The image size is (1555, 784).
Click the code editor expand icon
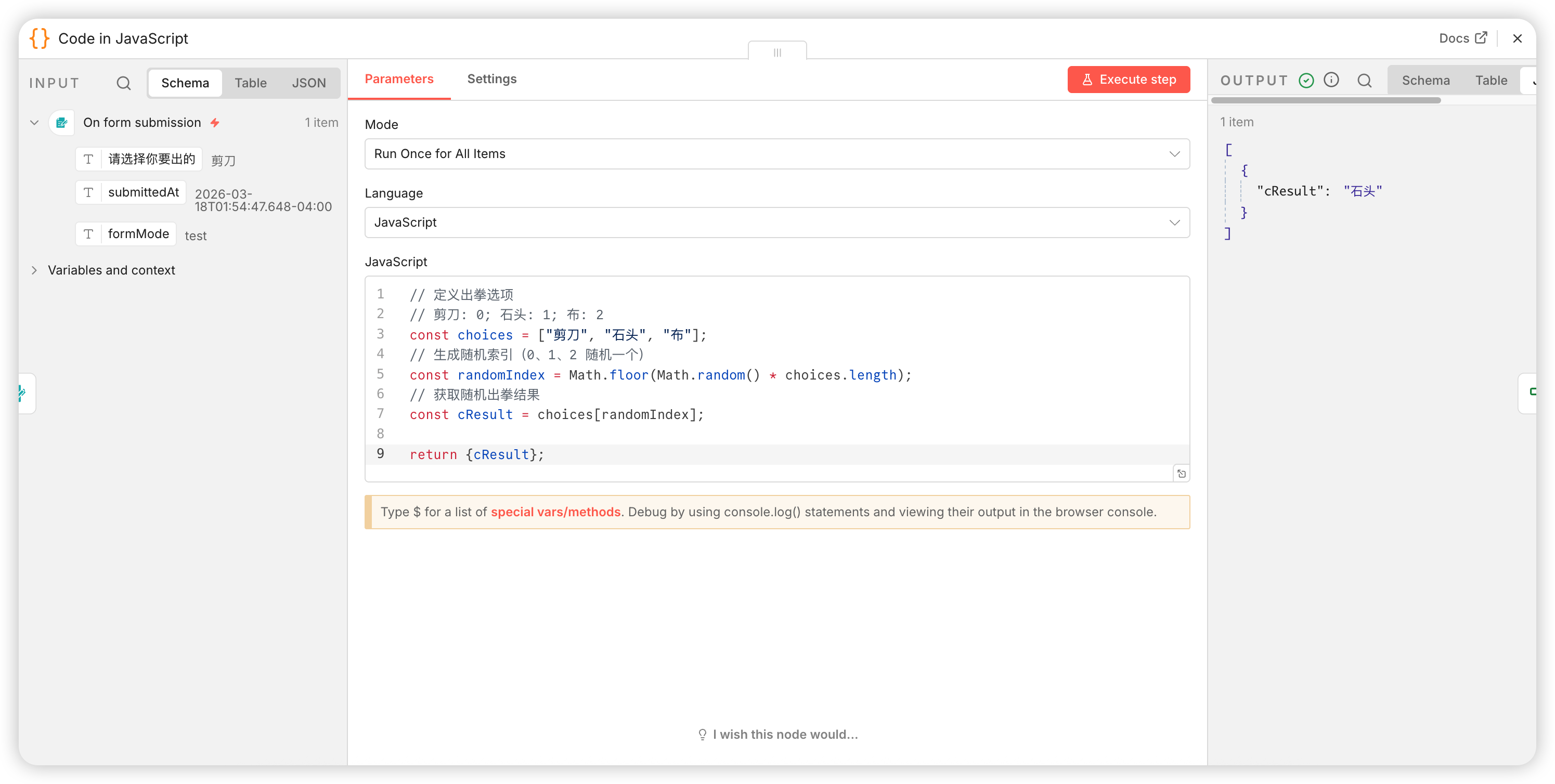1182,474
